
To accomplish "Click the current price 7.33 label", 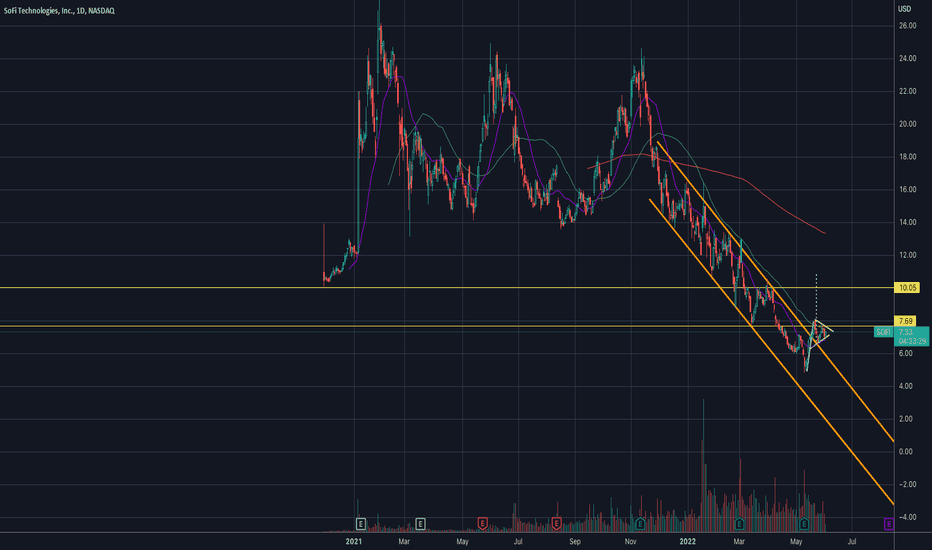I will click(x=906, y=332).
